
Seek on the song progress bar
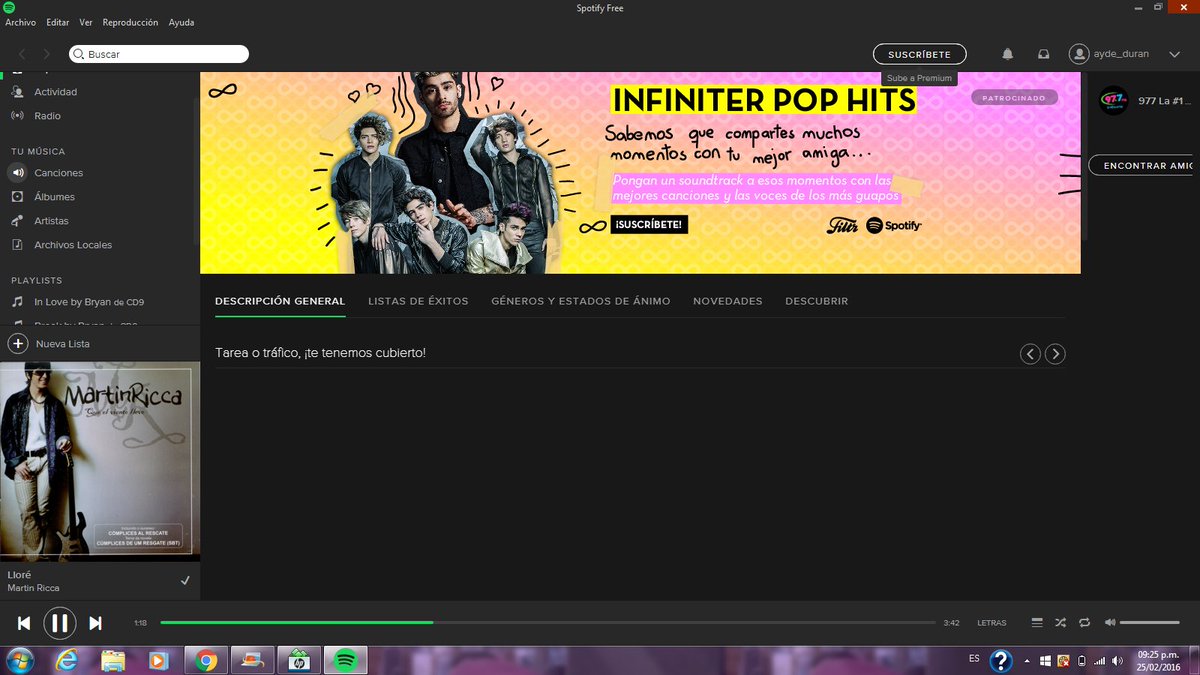548,622
